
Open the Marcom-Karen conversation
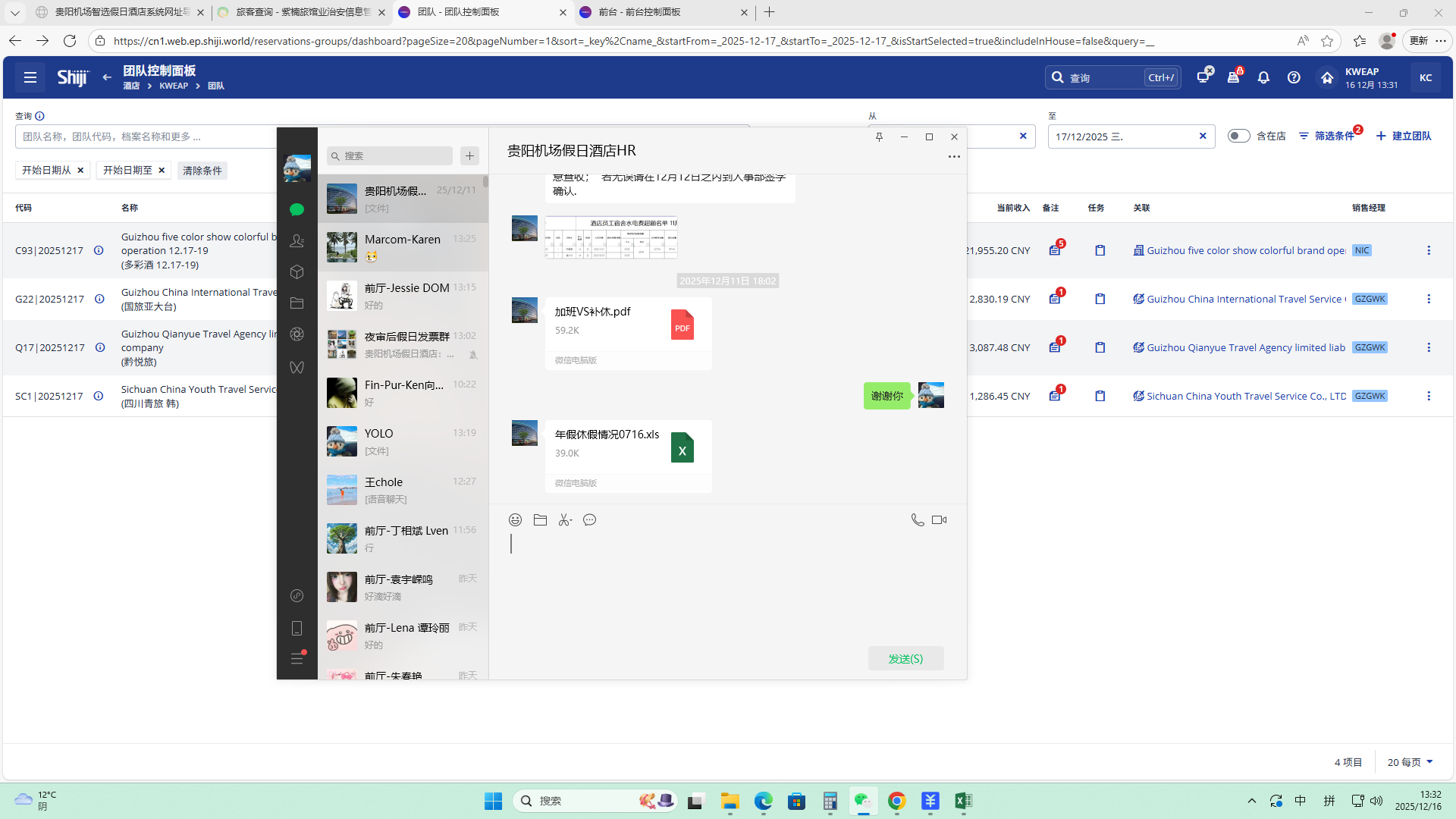click(x=403, y=247)
